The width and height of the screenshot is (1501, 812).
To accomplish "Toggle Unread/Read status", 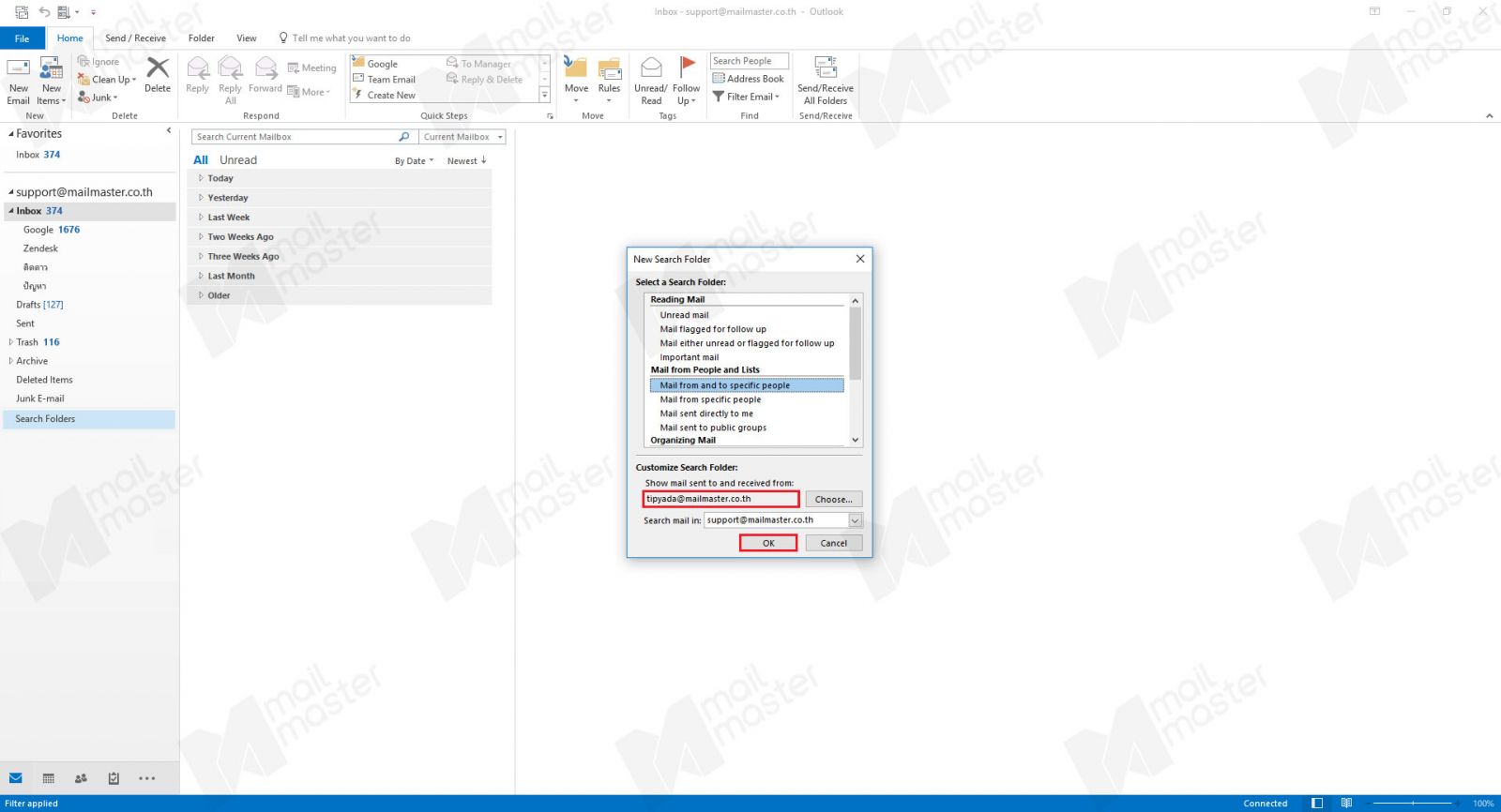I will pyautogui.click(x=651, y=80).
